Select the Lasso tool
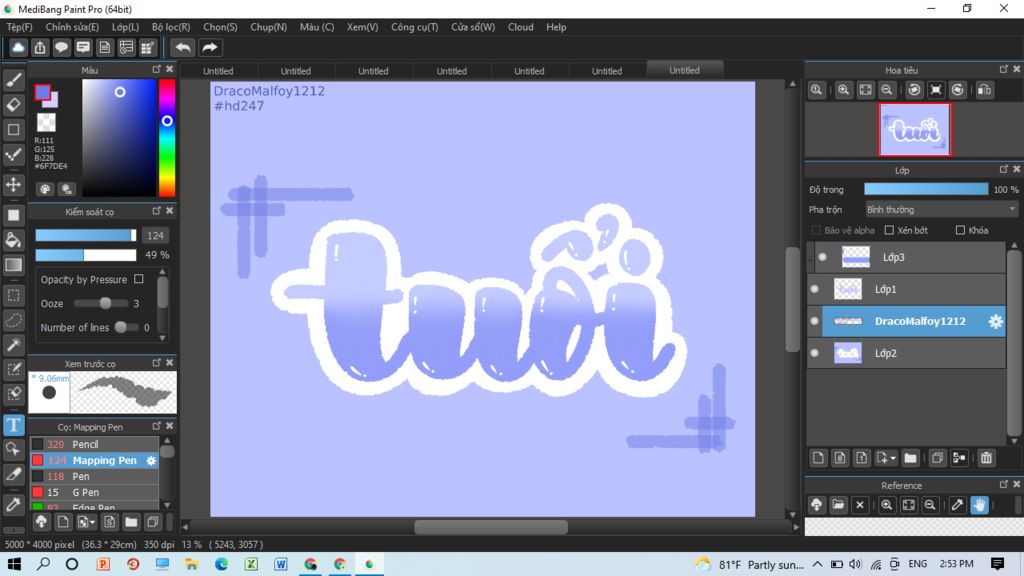 [x=13, y=320]
